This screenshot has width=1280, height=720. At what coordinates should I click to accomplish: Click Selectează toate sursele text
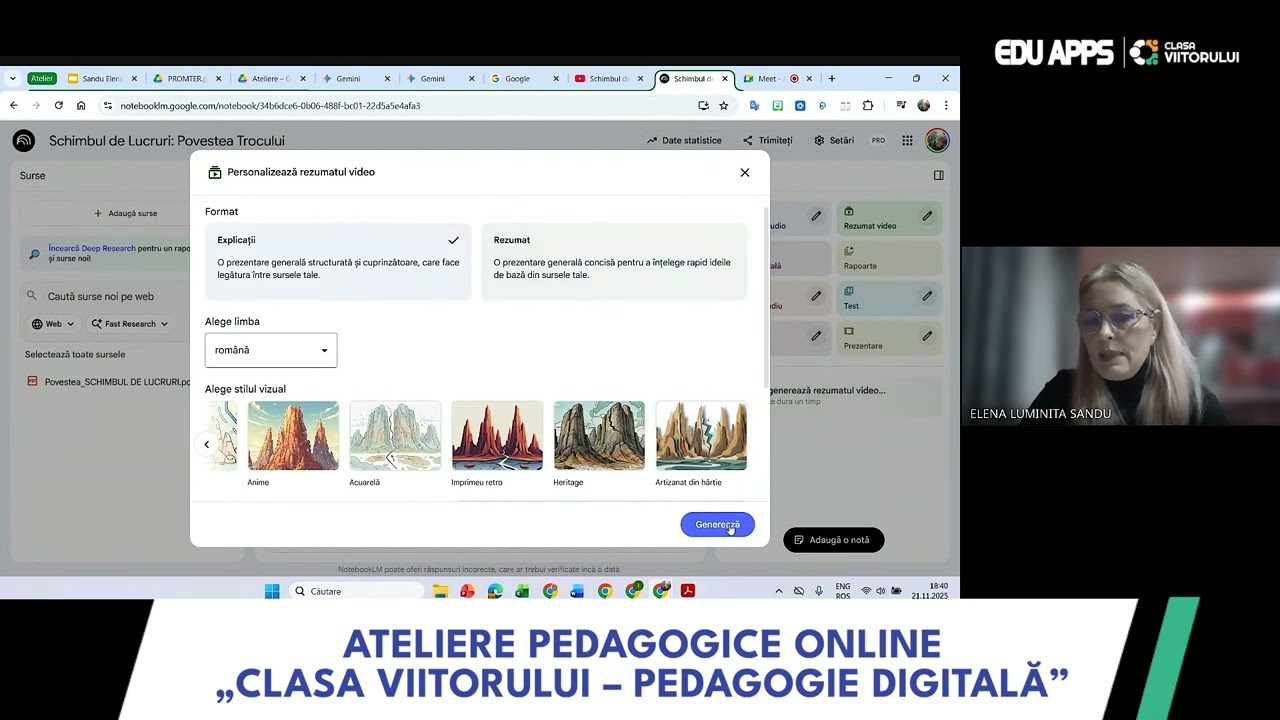[x=75, y=354]
